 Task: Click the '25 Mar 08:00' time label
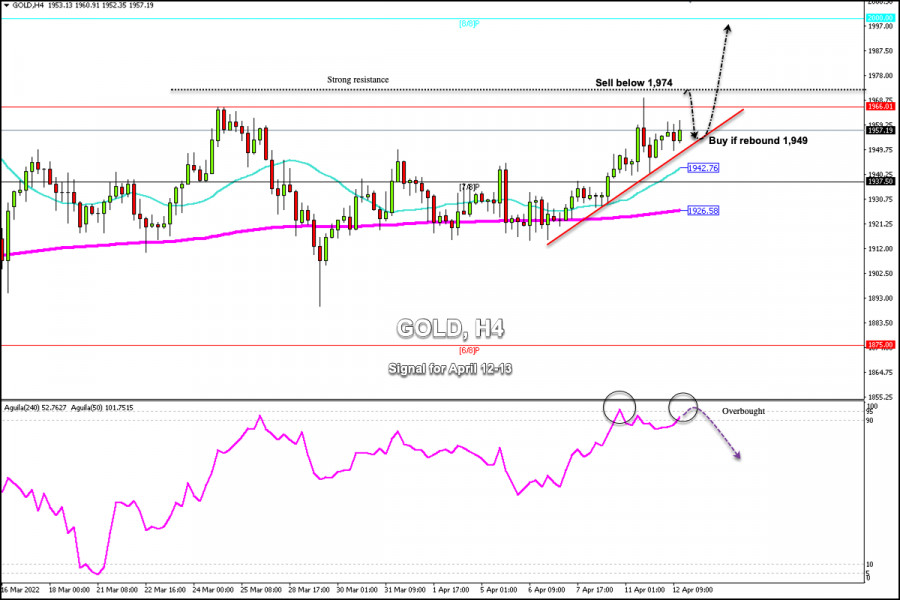pyautogui.click(x=261, y=590)
